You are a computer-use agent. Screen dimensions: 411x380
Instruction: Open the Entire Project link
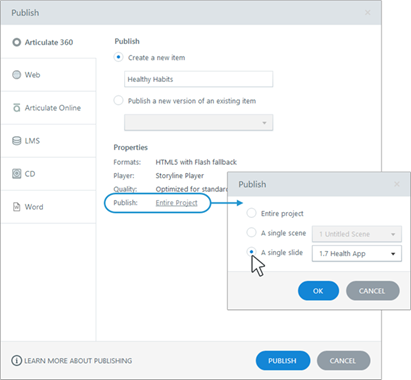pos(176,203)
